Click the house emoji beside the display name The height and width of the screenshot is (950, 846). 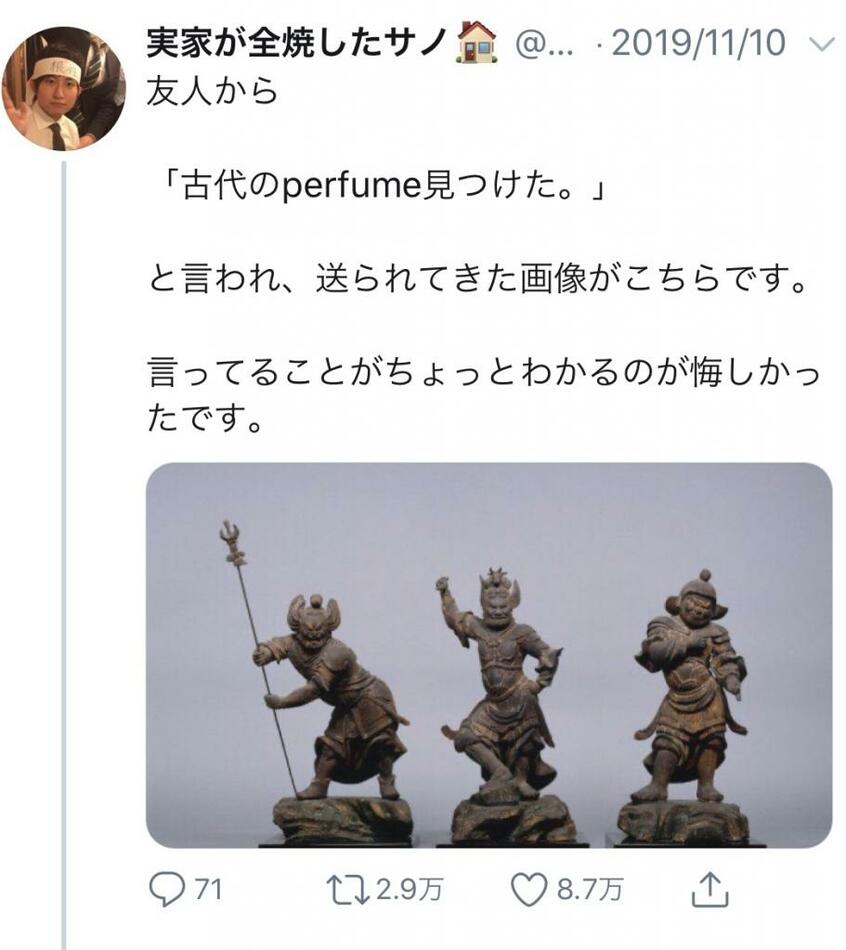[x=476, y=42]
